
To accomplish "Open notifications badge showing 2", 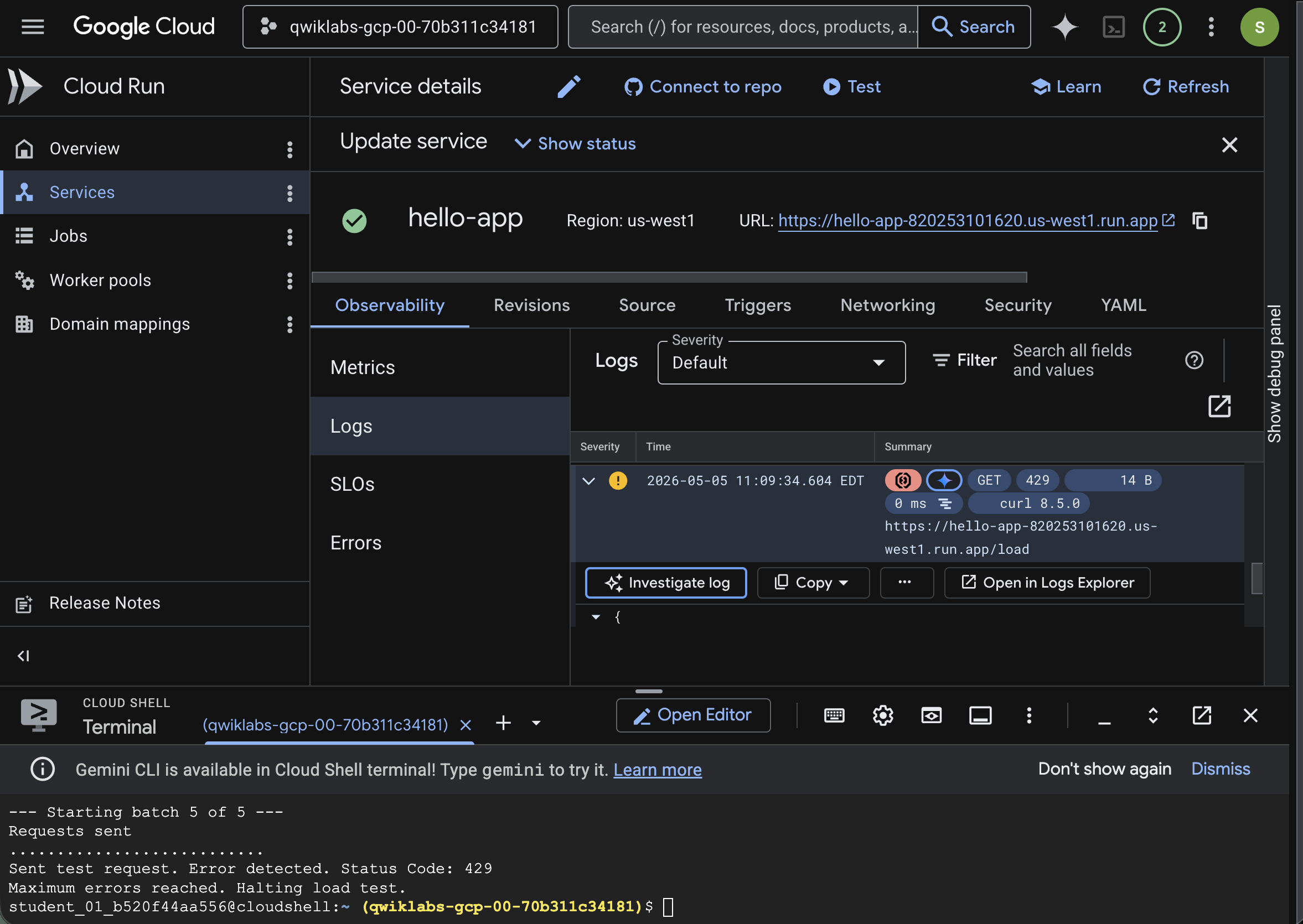I will [1162, 27].
